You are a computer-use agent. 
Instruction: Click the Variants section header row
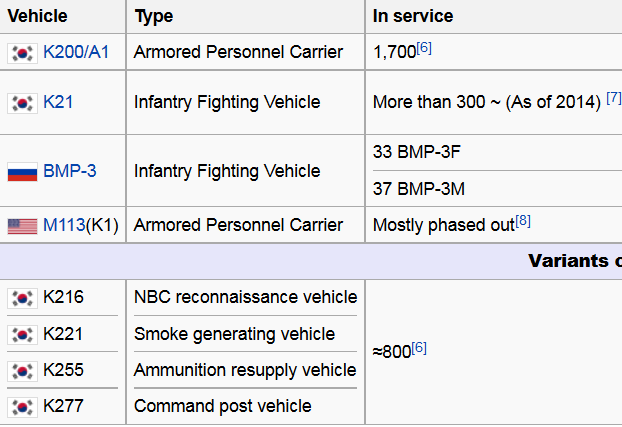pyautogui.click(x=311, y=261)
